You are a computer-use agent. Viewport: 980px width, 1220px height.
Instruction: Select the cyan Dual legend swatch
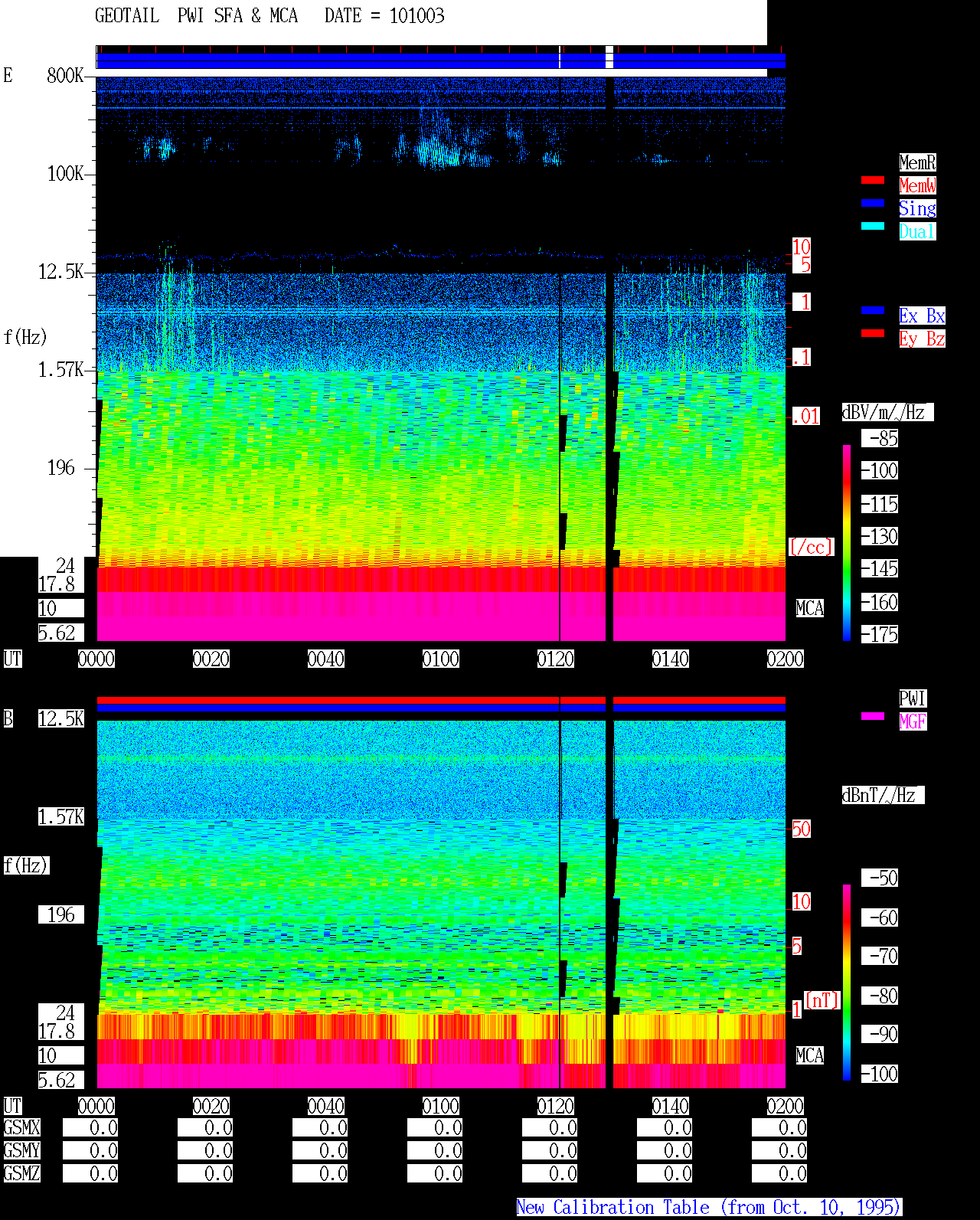(873, 226)
